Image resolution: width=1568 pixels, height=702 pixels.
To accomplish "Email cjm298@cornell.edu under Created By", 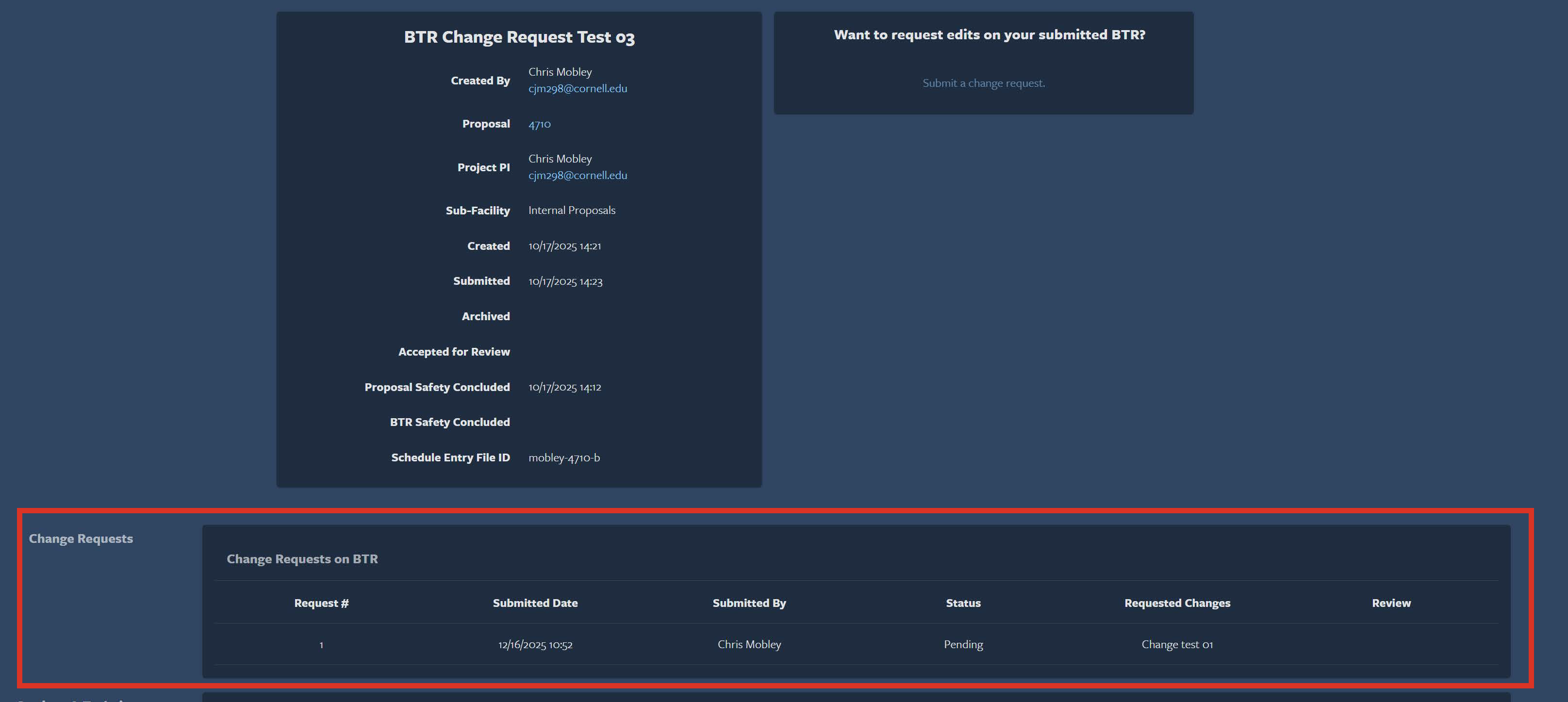I will pyautogui.click(x=578, y=88).
